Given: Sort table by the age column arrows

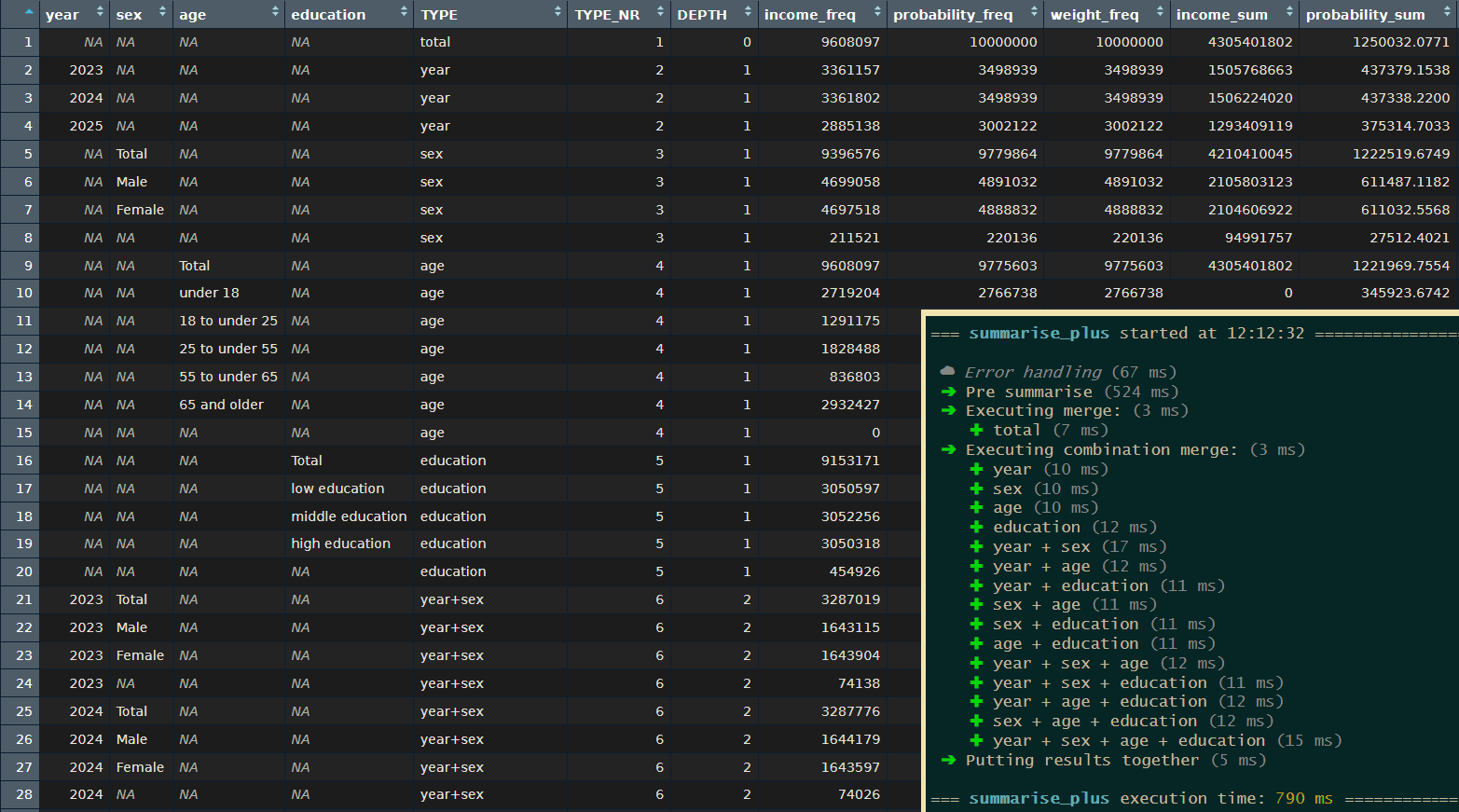Looking at the screenshot, I should [275, 13].
